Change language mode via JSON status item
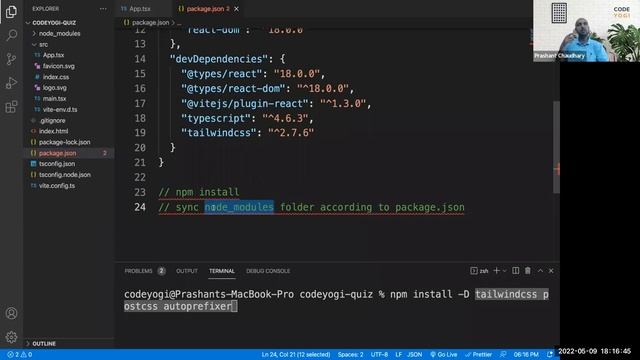The height and width of the screenshot is (360, 640). pyautogui.click(x=414, y=355)
